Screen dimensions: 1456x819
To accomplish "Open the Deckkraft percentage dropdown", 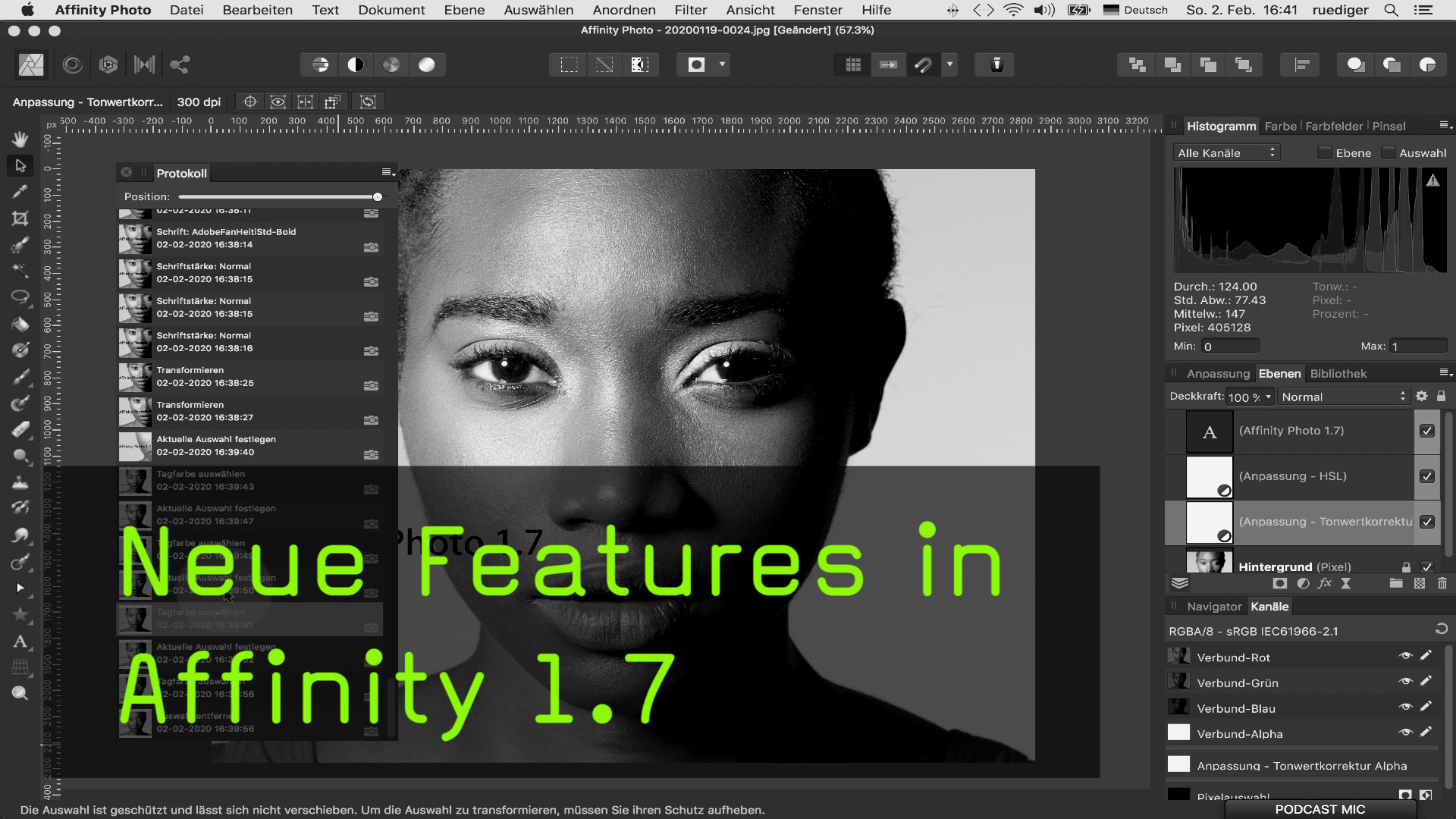I will point(1249,397).
